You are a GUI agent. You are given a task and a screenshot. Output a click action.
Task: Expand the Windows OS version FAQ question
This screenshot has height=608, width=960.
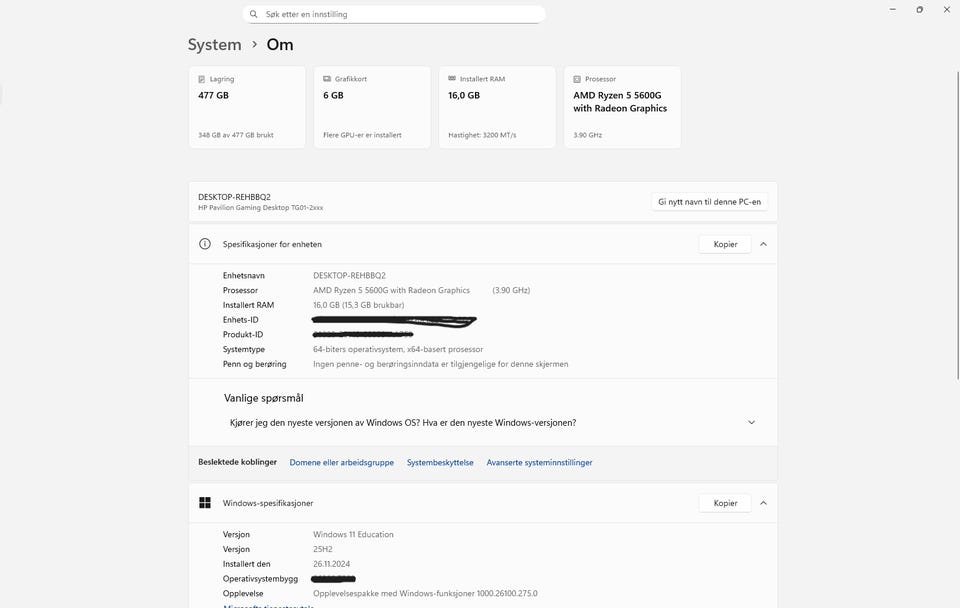pyautogui.click(x=752, y=423)
